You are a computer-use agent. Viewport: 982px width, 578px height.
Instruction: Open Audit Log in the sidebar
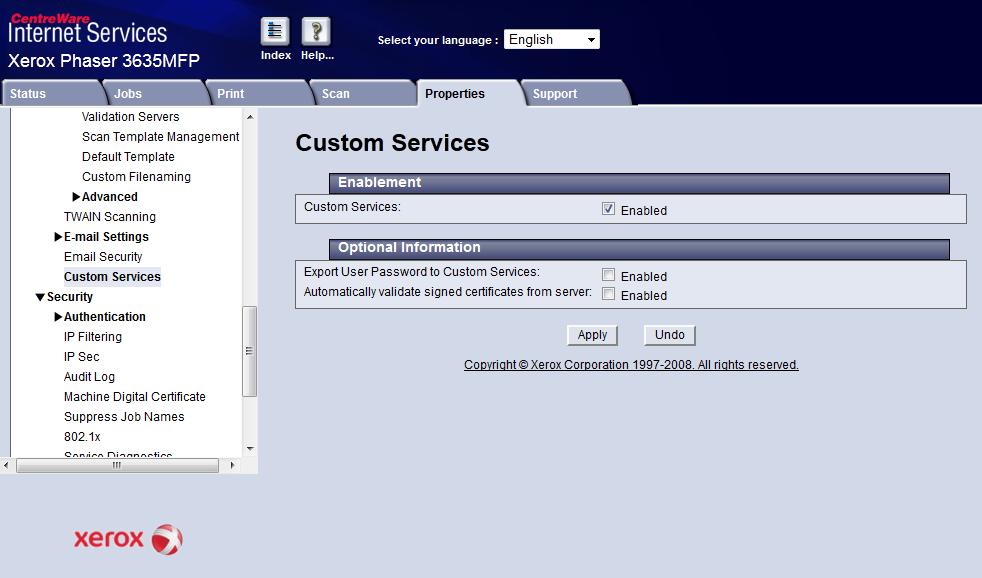coord(89,377)
